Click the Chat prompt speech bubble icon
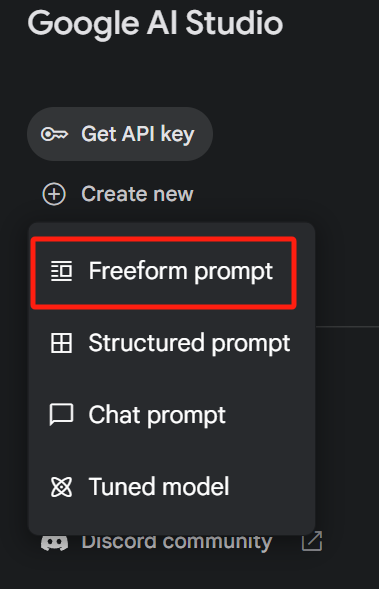Image resolution: width=379 pixels, height=589 pixels. (x=61, y=415)
